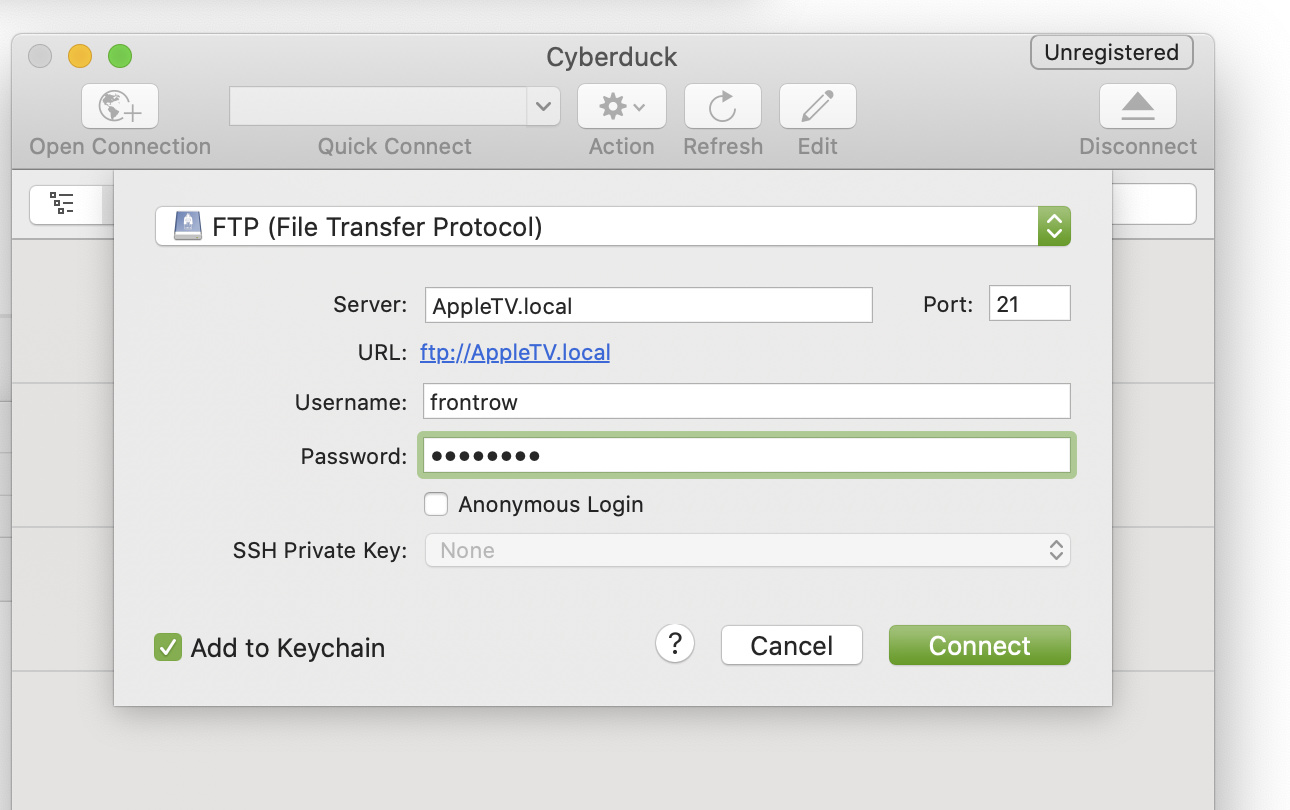
Task: Expand the FTP protocol dropdown
Action: pos(1054,226)
